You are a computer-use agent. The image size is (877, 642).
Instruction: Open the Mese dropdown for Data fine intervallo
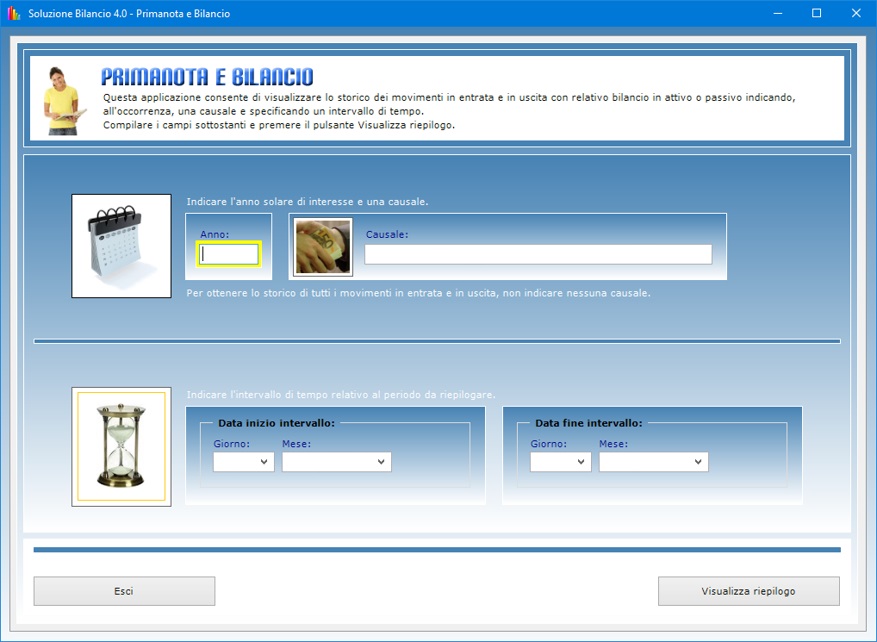coord(653,462)
